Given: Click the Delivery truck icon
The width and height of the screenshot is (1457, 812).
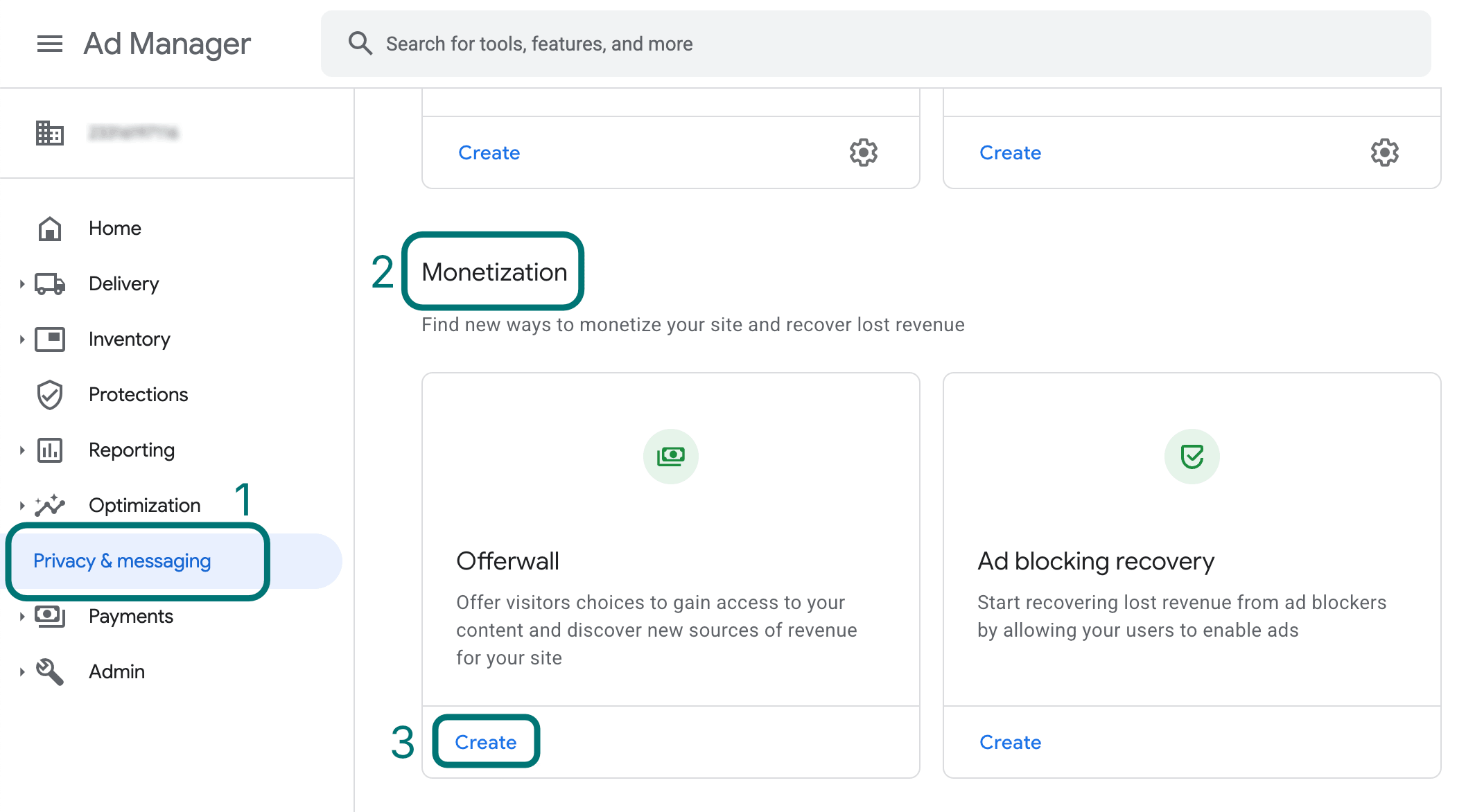Looking at the screenshot, I should click(49, 283).
